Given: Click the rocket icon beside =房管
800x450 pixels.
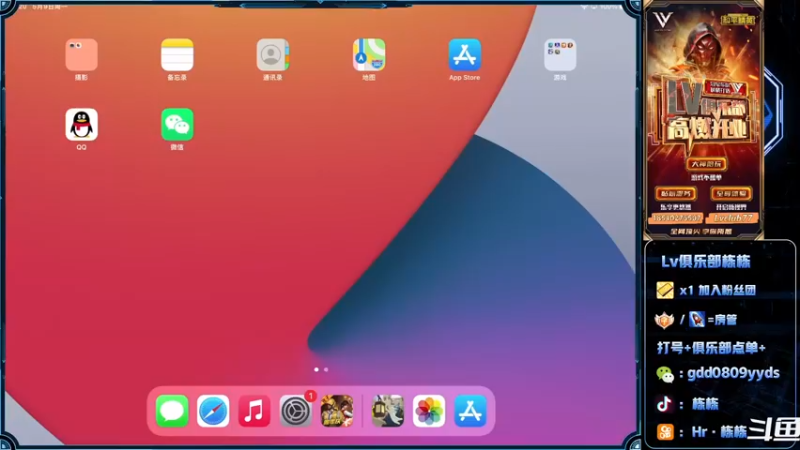Looking at the screenshot, I should click(696, 319).
